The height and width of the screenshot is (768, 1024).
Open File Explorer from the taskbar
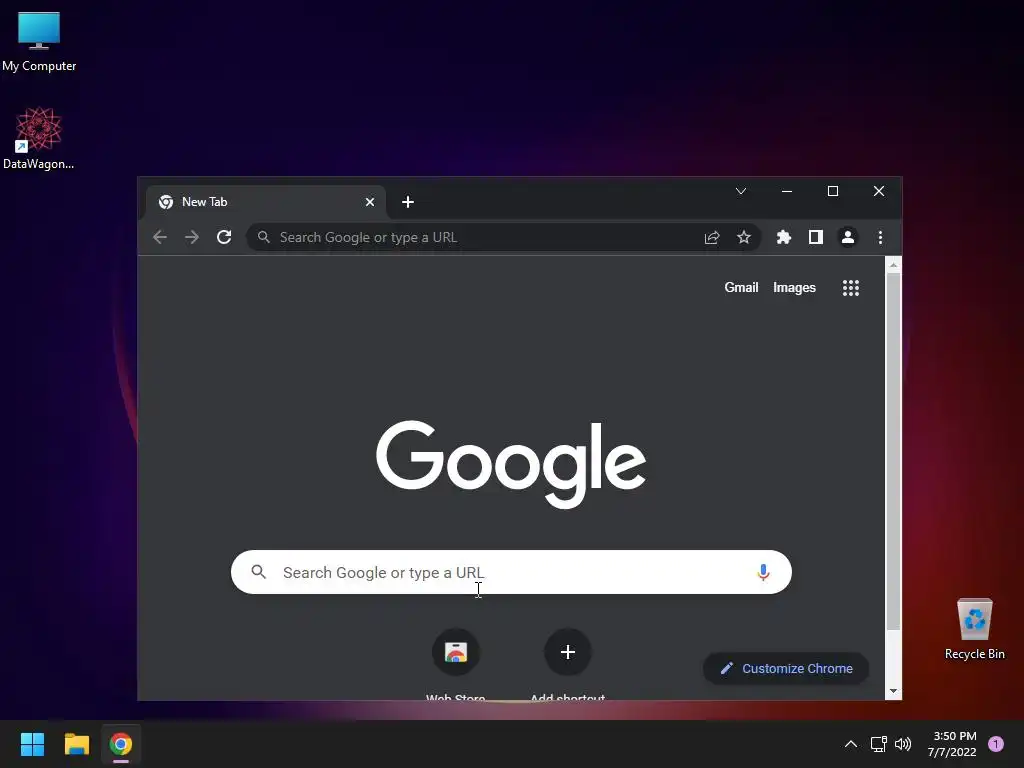click(76, 744)
